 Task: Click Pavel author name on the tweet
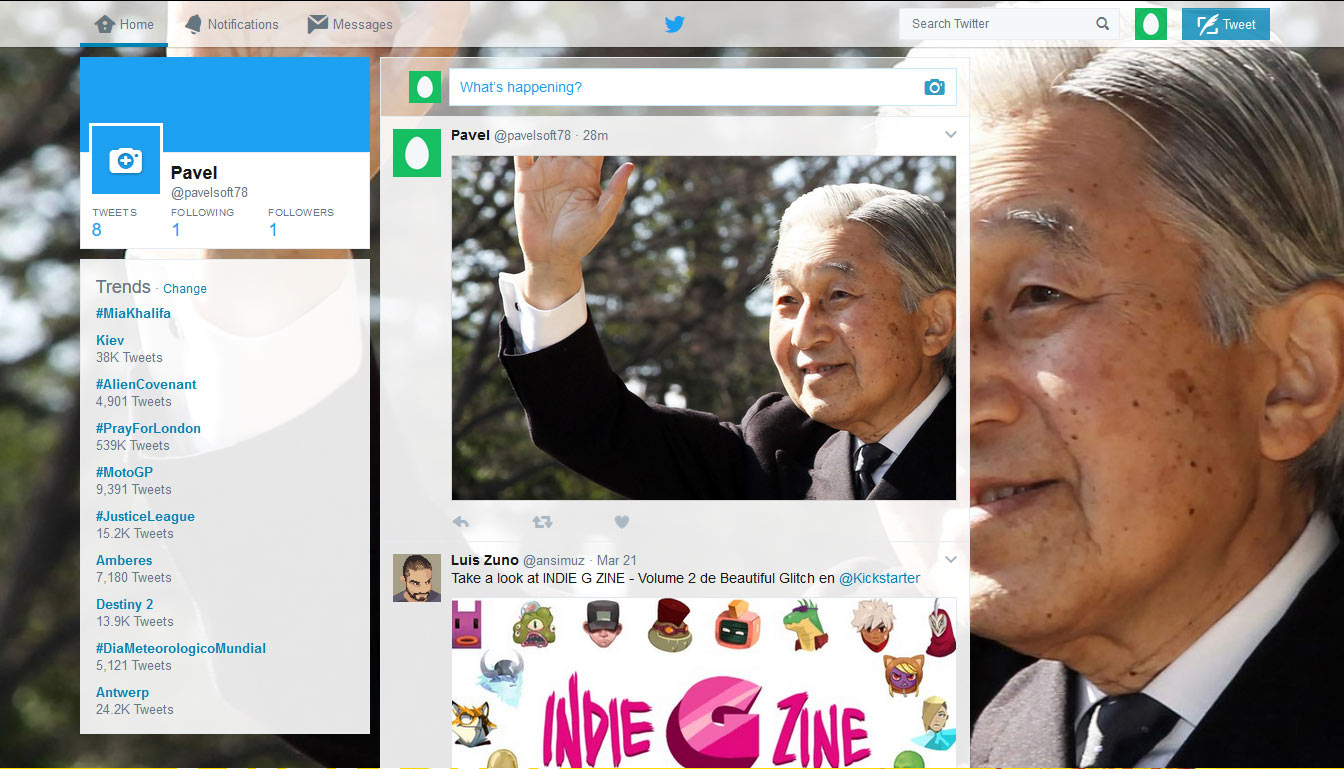470,135
